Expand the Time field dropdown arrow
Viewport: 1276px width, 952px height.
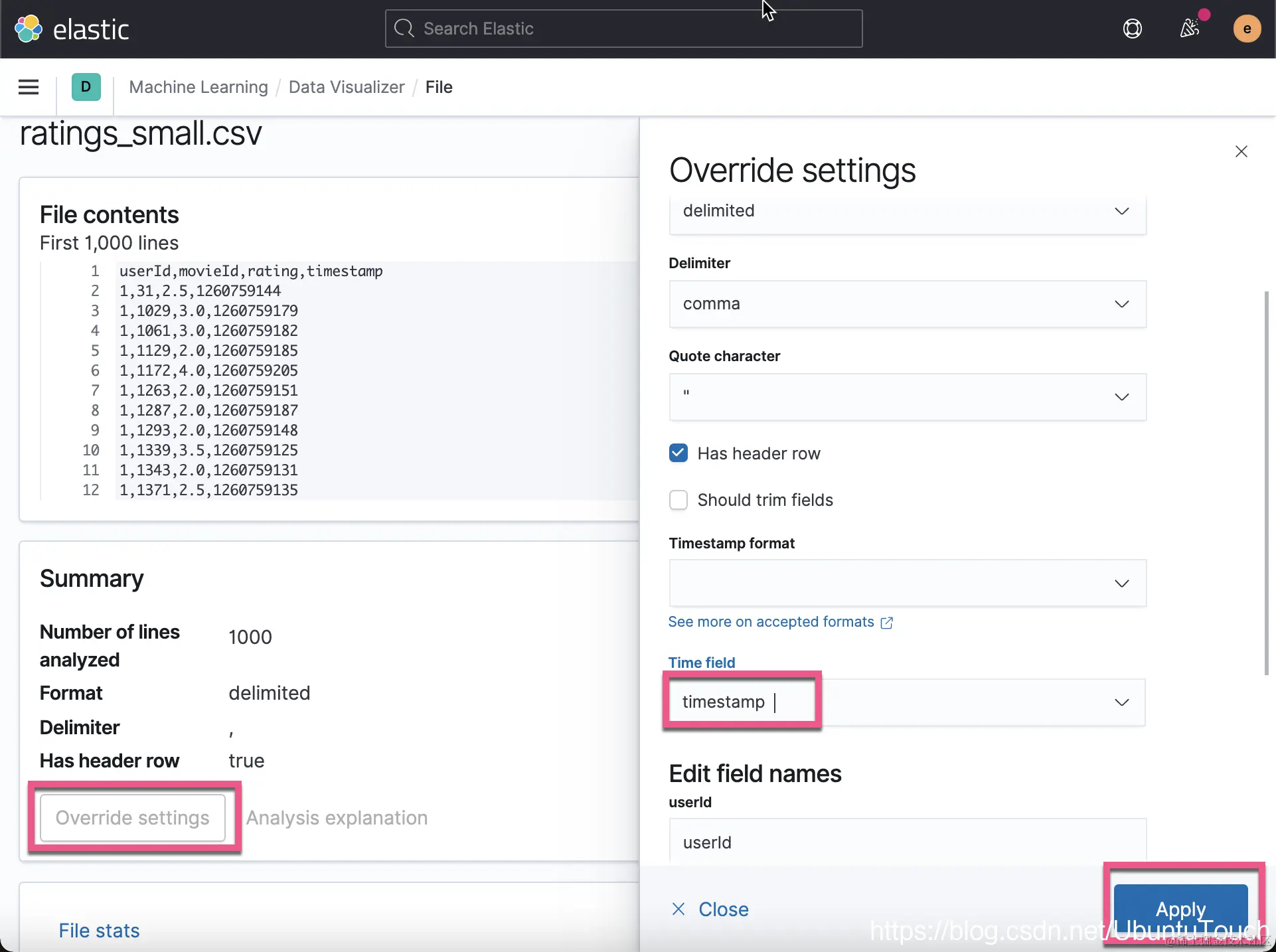[x=1121, y=702]
